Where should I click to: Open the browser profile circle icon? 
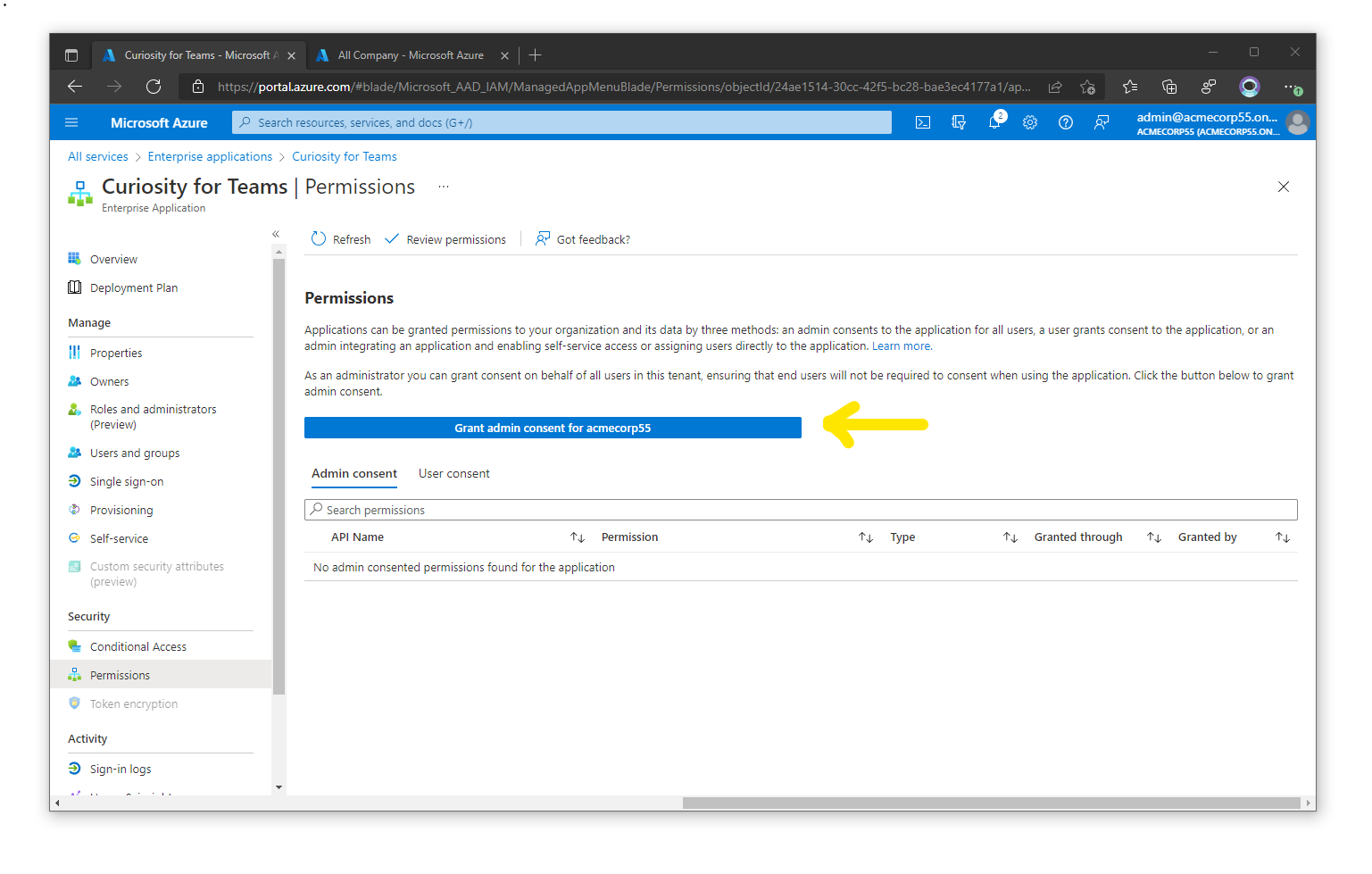tap(1250, 87)
